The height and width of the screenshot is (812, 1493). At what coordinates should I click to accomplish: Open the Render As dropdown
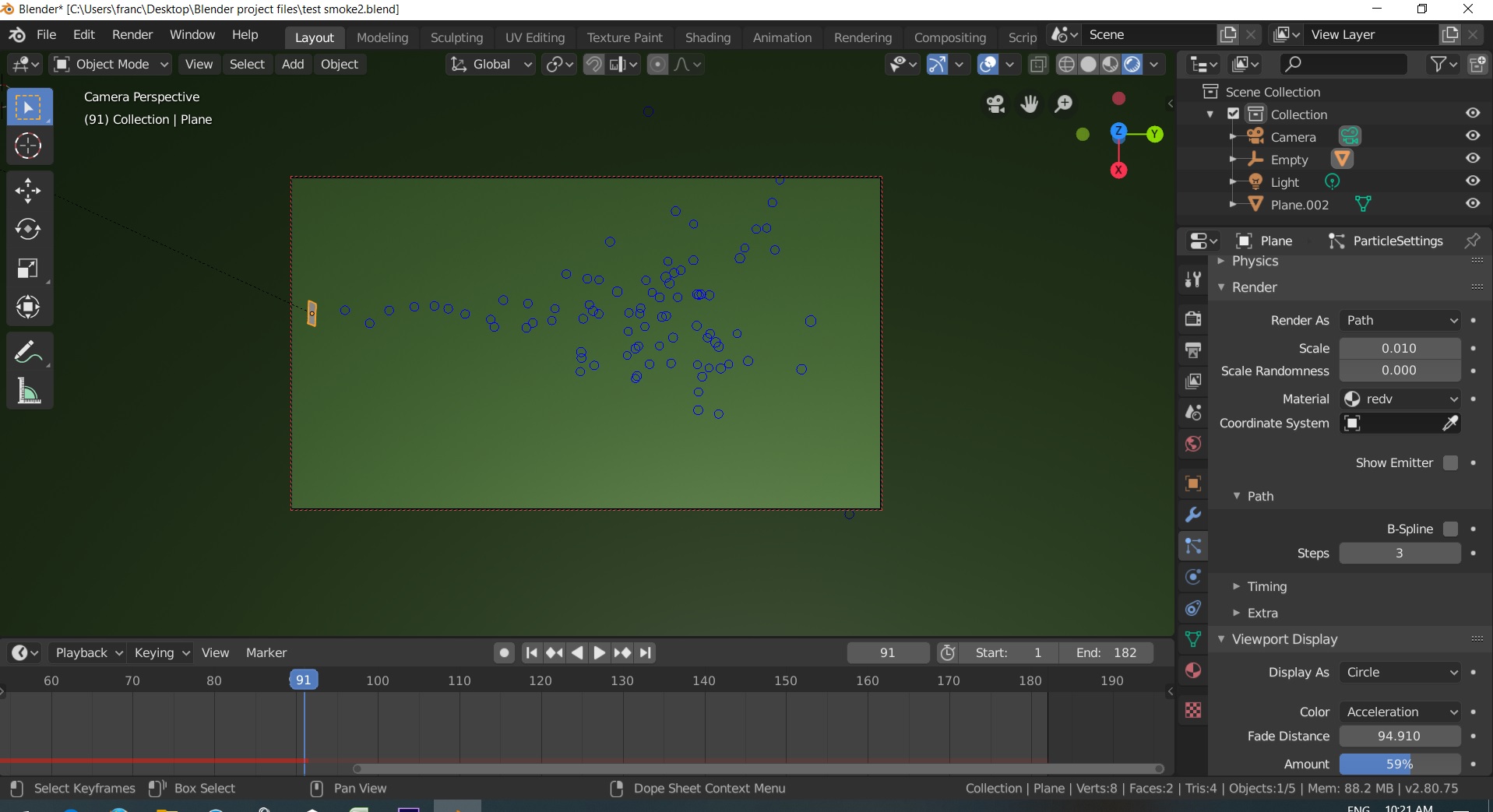[1400, 320]
